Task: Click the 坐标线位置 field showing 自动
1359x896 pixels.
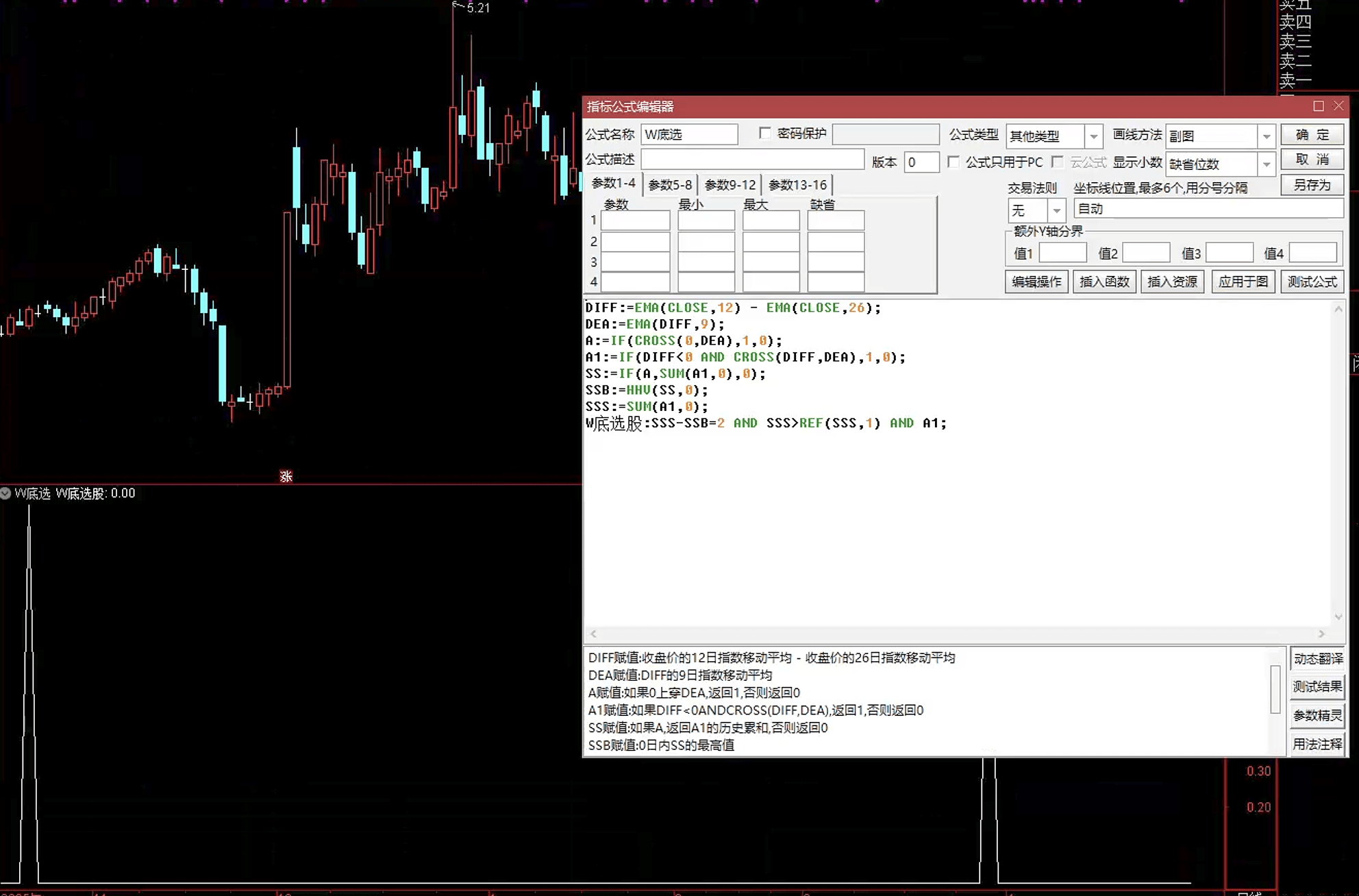Action: (x=1208, y=208)
